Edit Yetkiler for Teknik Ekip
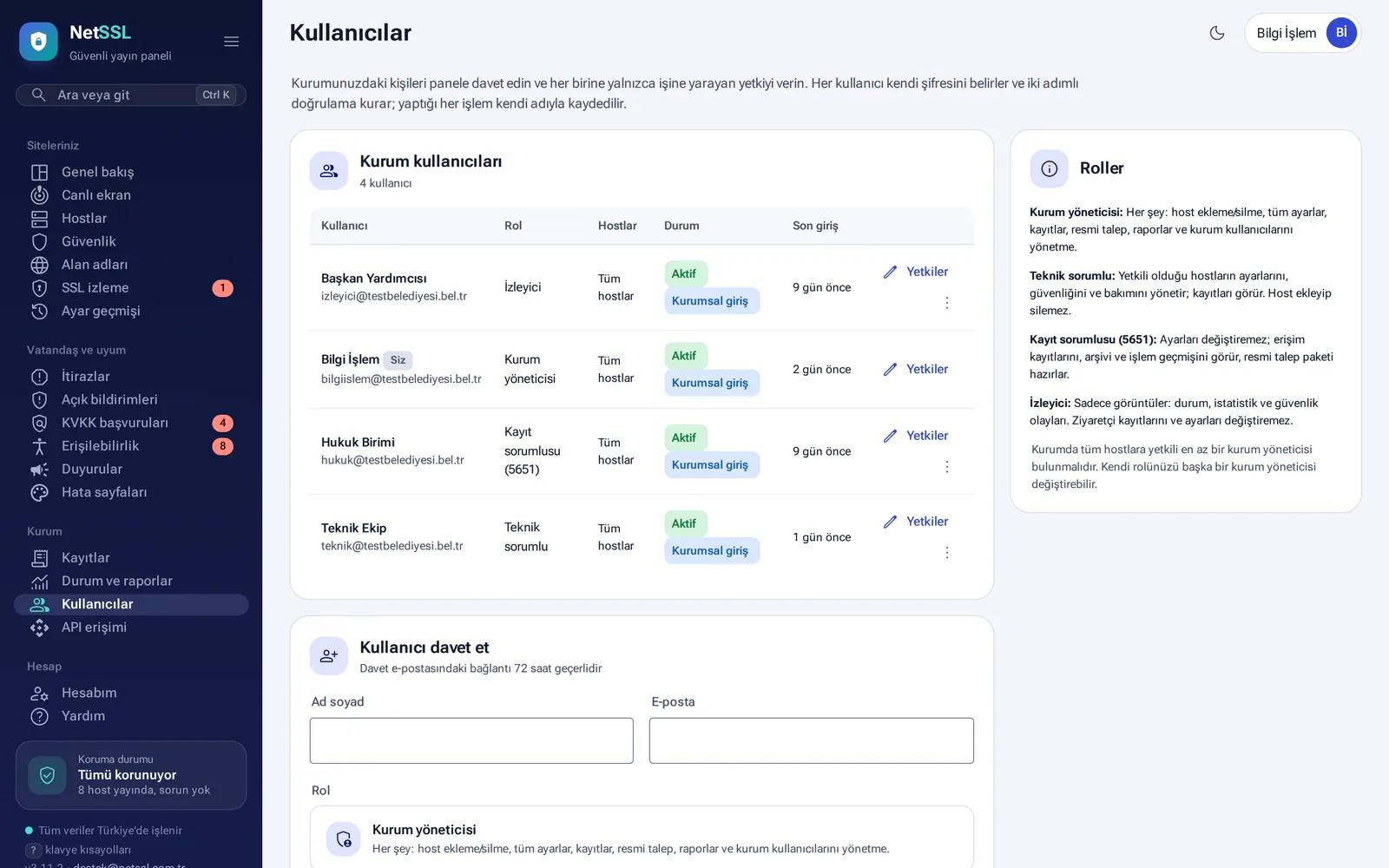Screen dimensions: 1389x868 [916, 522]
